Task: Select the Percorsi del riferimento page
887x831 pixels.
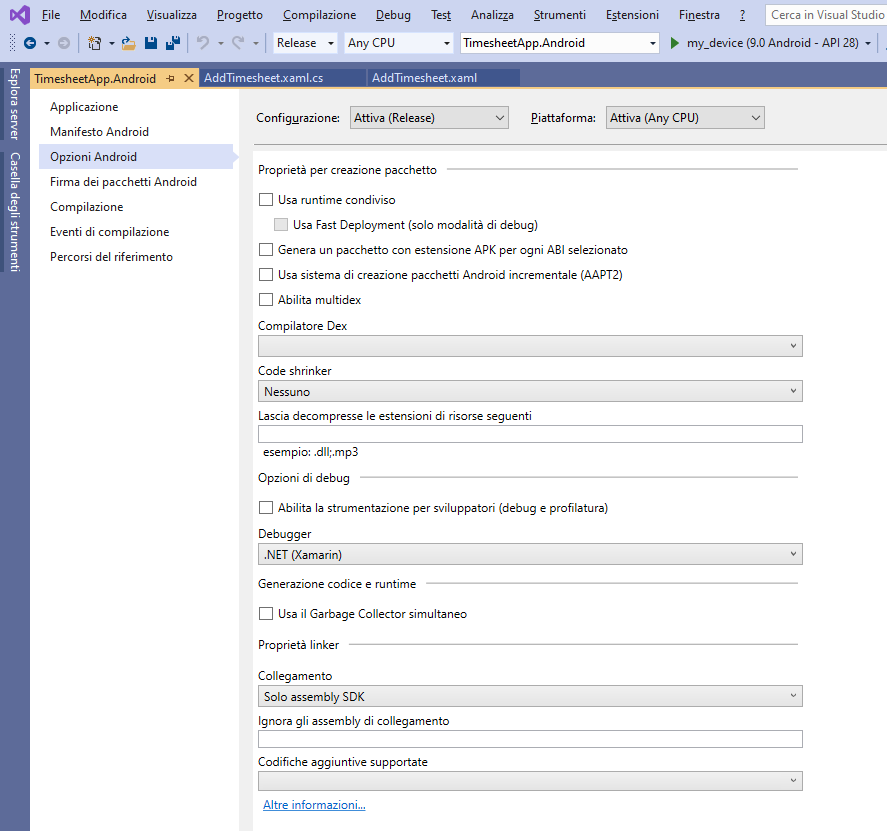Action: 111,256
